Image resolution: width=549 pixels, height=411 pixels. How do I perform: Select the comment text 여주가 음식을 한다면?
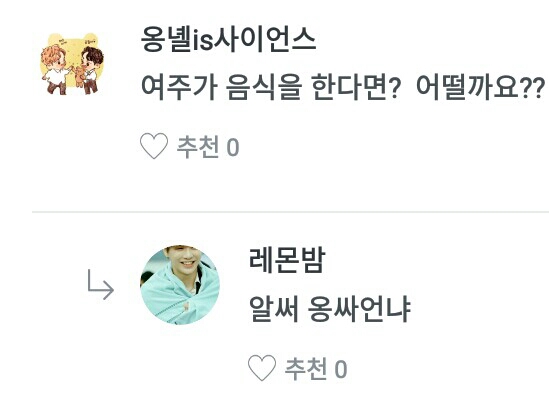[x=270, y=87]
